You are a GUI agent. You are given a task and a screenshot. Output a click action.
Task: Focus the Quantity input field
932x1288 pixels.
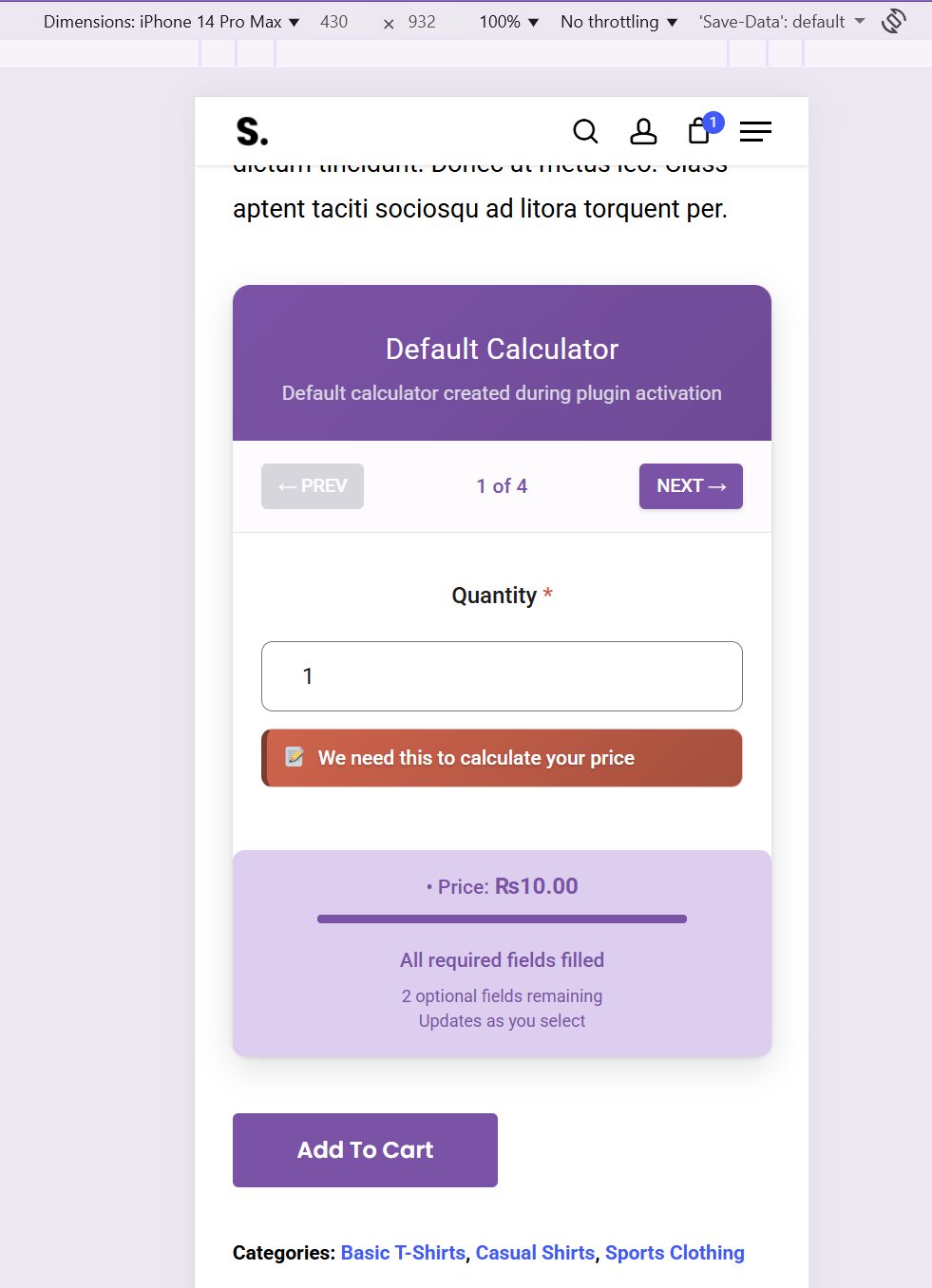click(x=502, y=676)
